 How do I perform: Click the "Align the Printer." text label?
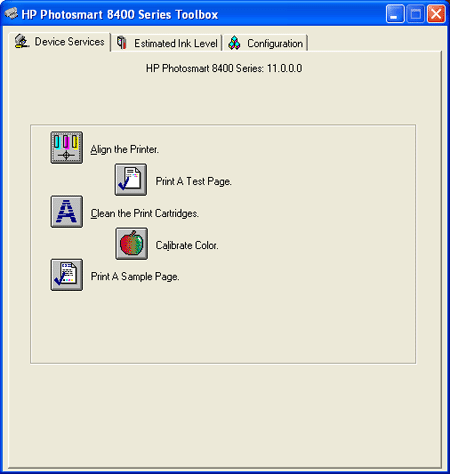pyautogui.click(x=125, y=149)
